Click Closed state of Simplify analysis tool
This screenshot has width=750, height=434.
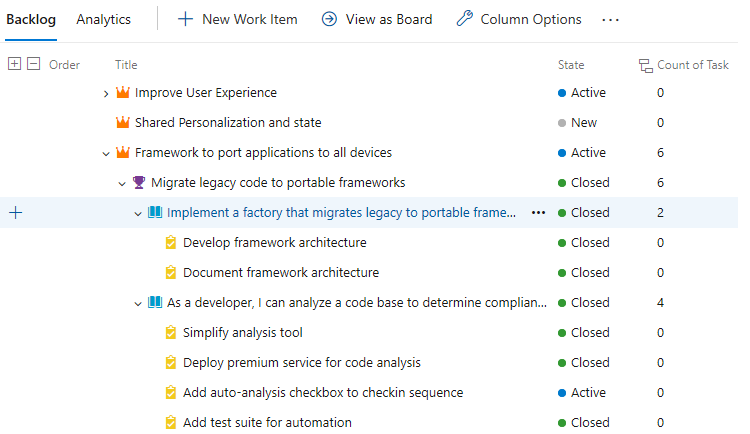pos(584,333)
